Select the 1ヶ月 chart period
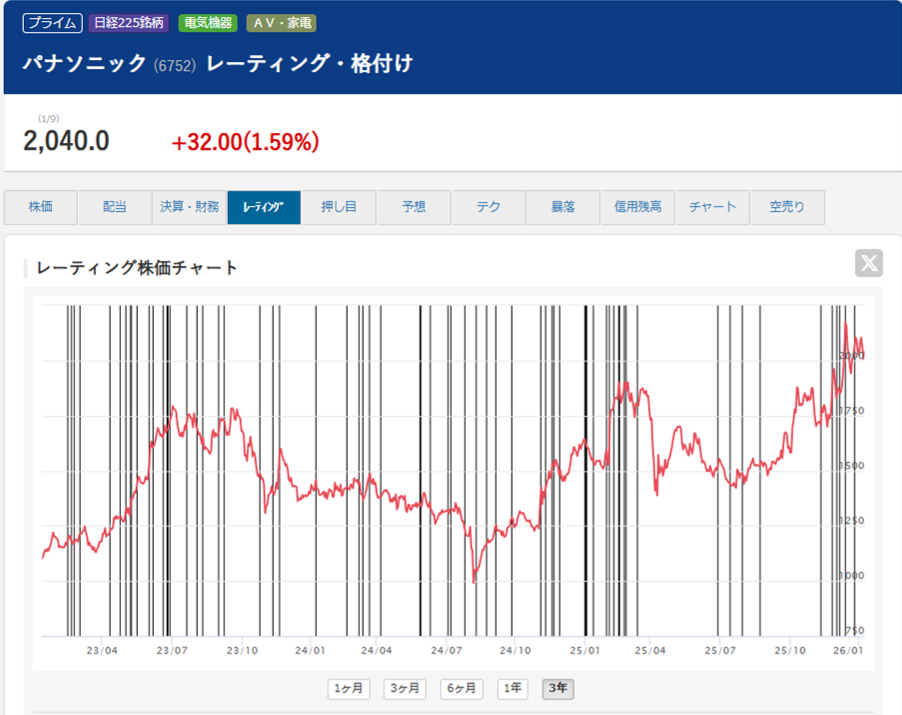Viewport: 902px width, 715px height. point(347,689)
